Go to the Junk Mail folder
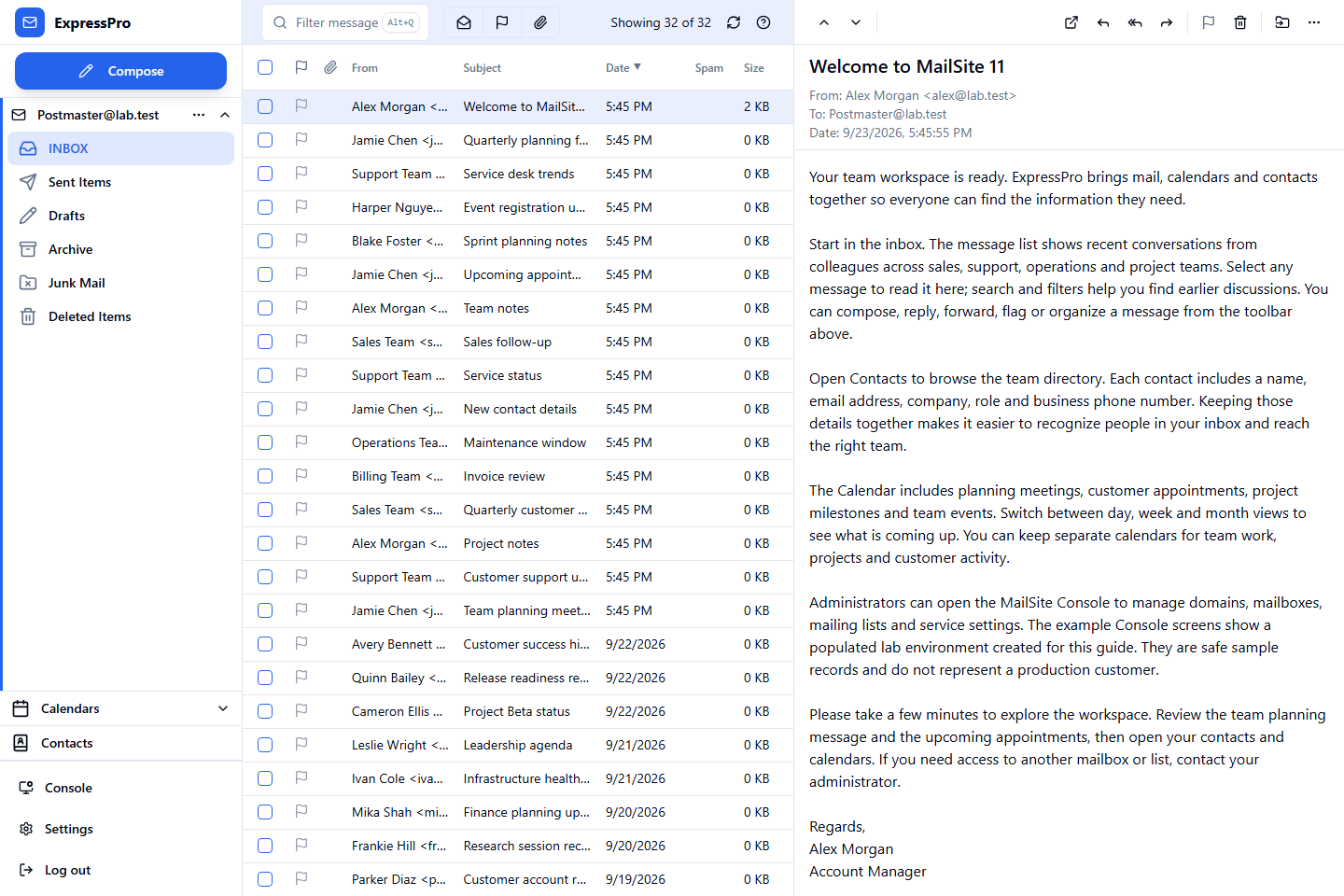The height and width of the screenshot is (896, 1344). pyautogui.click(x=120, y=283)
